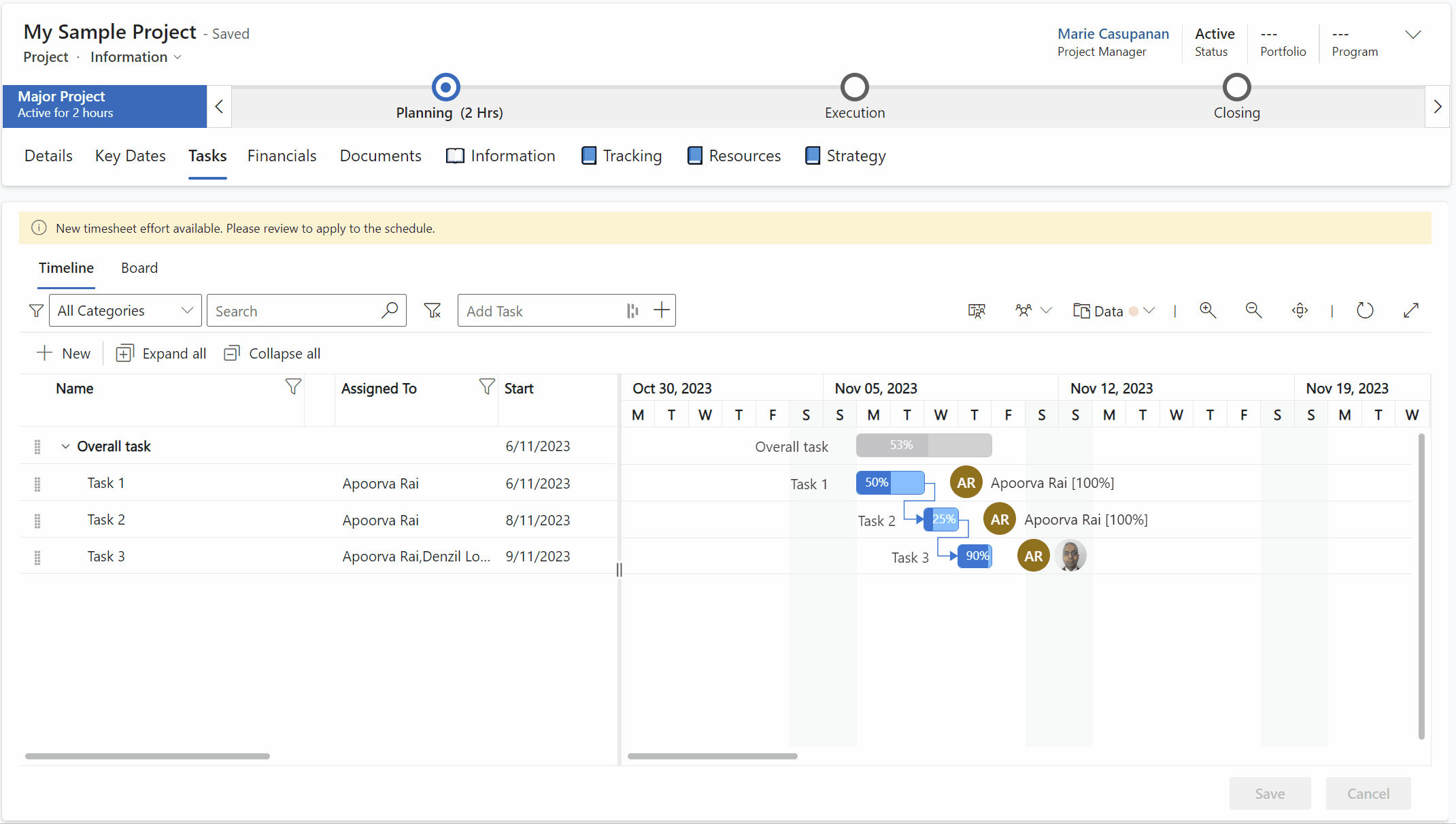Click the search magnifier in Search box
The height and width of the screenshot is (824, 1456).
390,310
